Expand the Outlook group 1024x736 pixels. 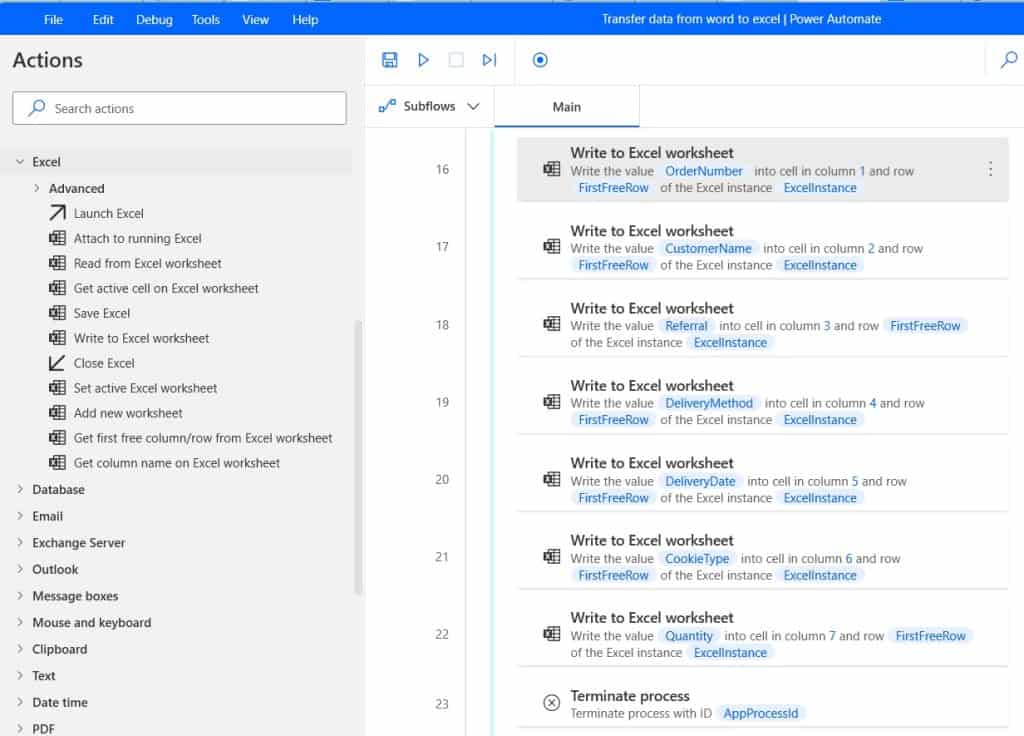tap(20, 569)
